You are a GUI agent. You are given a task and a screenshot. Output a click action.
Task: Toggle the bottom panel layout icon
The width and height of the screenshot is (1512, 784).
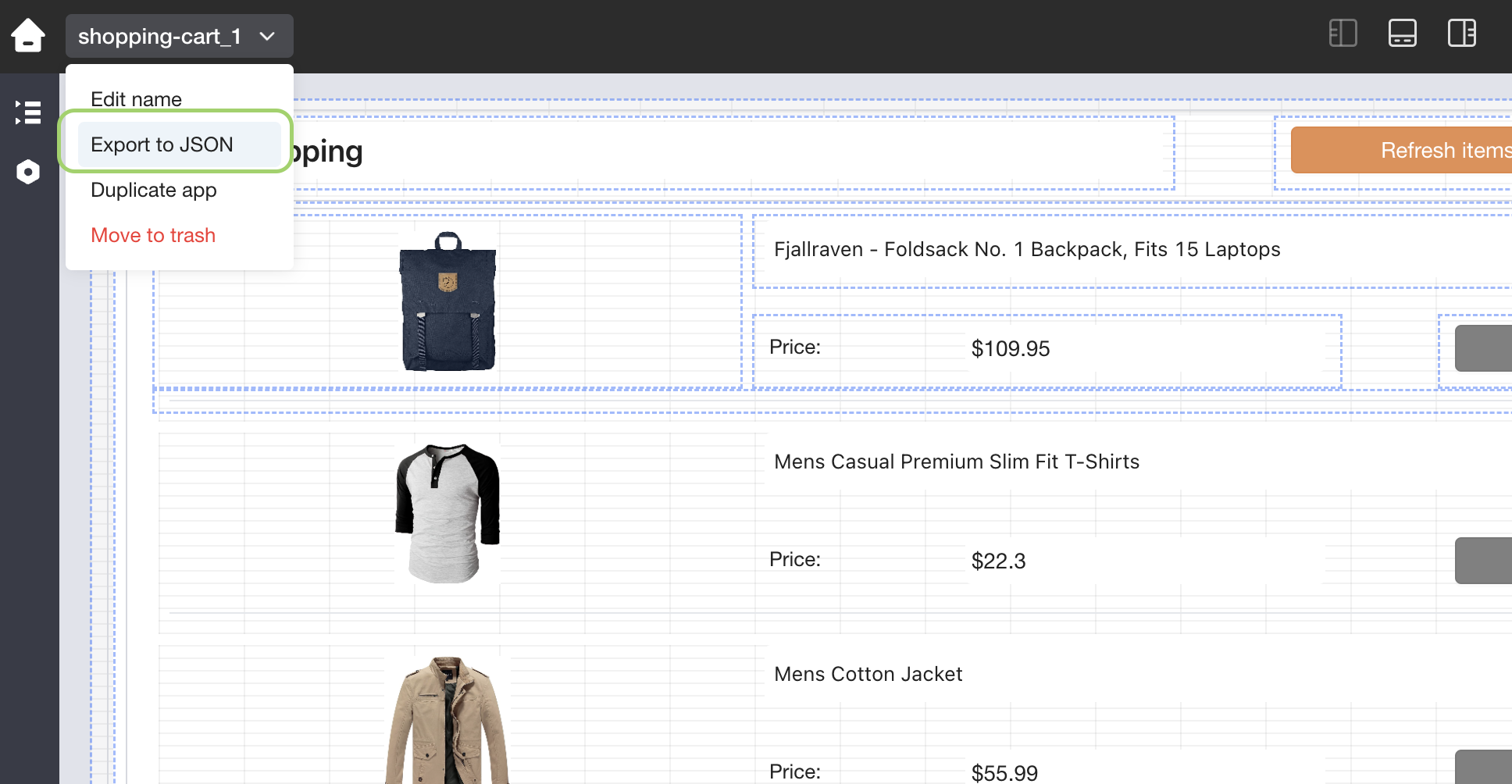tap(1402, 34)
